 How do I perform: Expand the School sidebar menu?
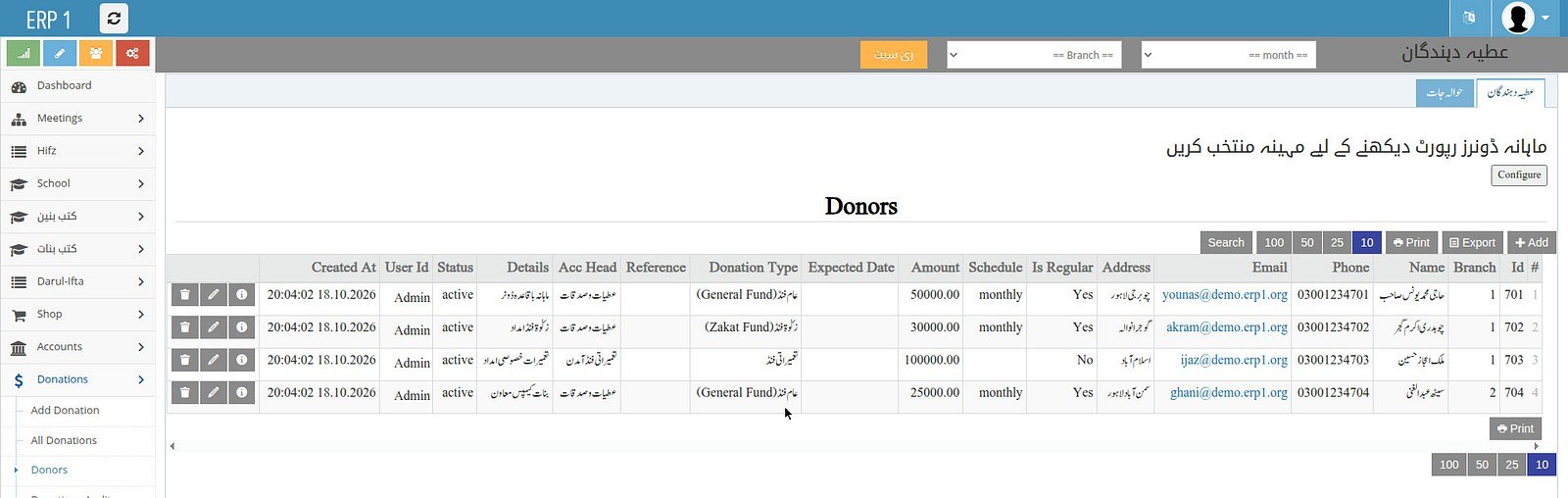click(77, 183)
